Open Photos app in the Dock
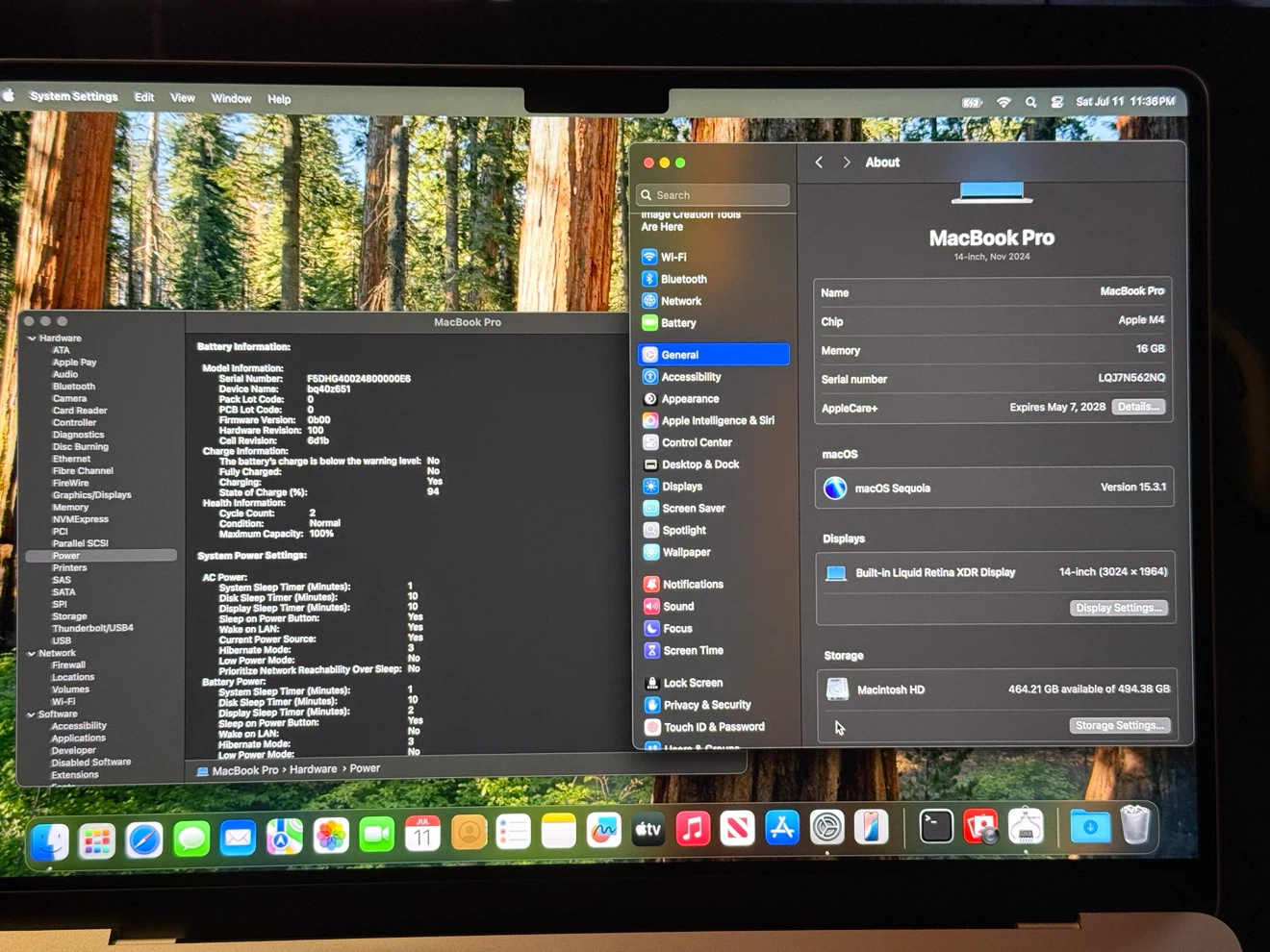 pos(331,836)
